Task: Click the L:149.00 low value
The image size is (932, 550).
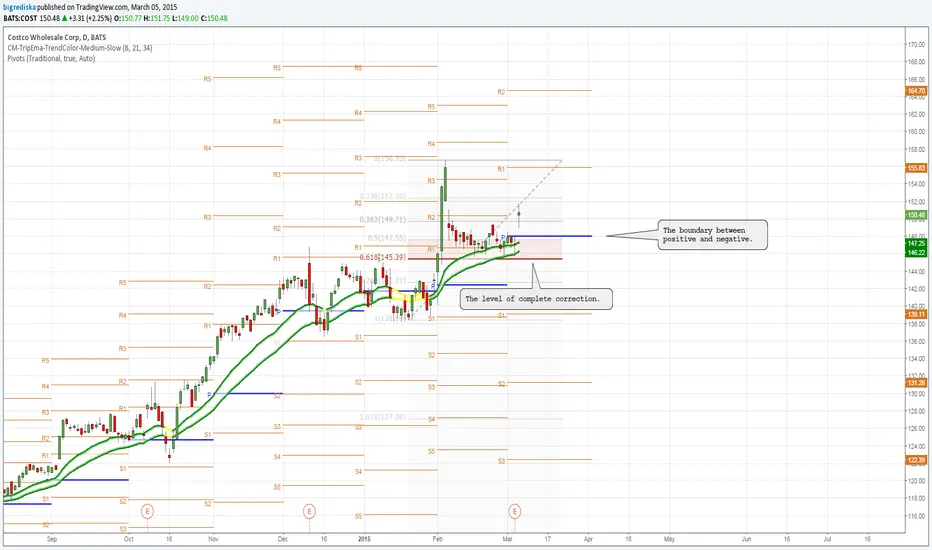Action: (x=185, y=18)
